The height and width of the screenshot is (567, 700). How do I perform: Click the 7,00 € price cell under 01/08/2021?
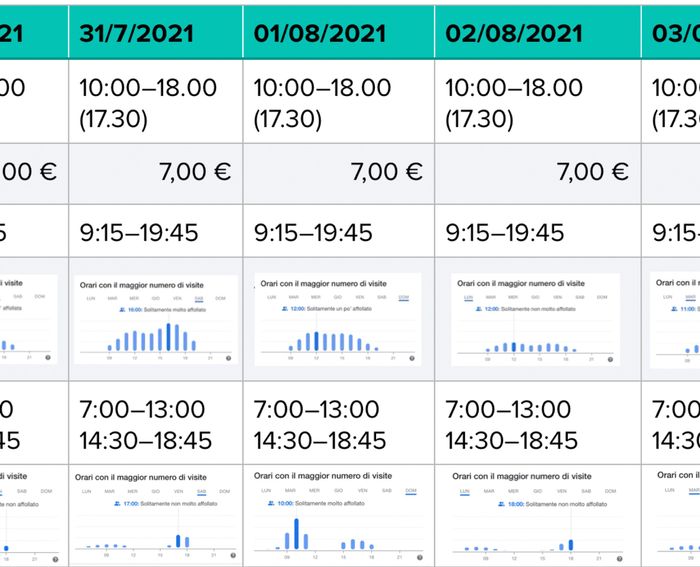point(337,172)
